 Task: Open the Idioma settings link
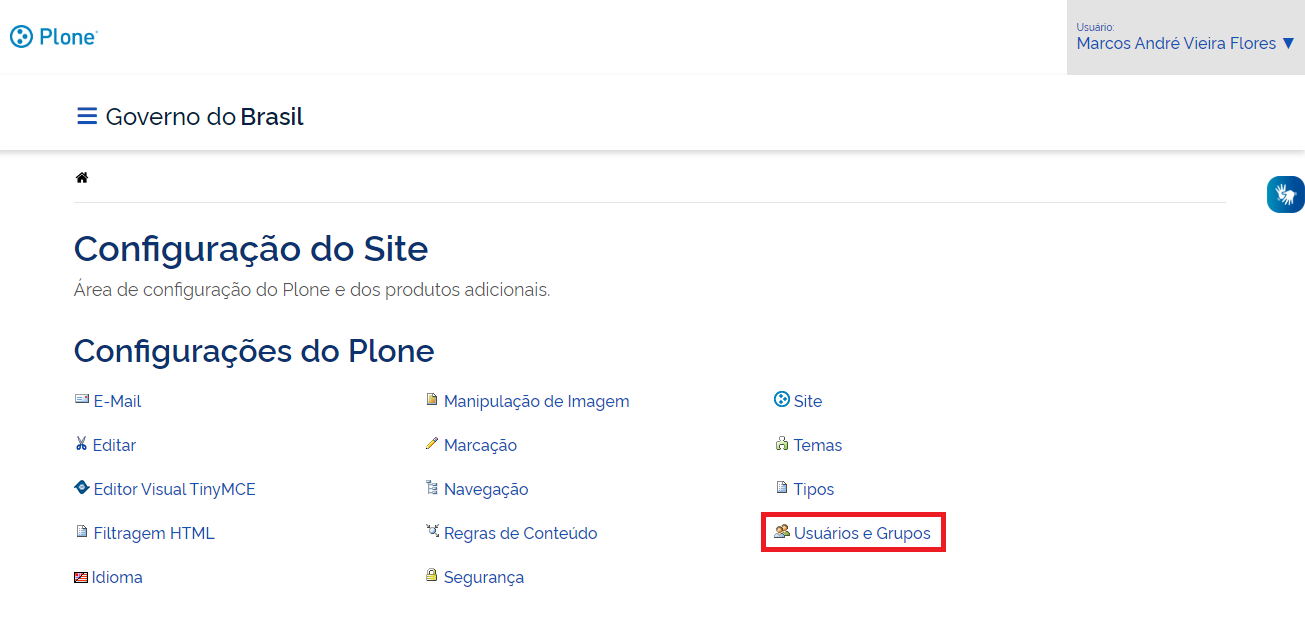pyautogui.click(x=117, y=577)
